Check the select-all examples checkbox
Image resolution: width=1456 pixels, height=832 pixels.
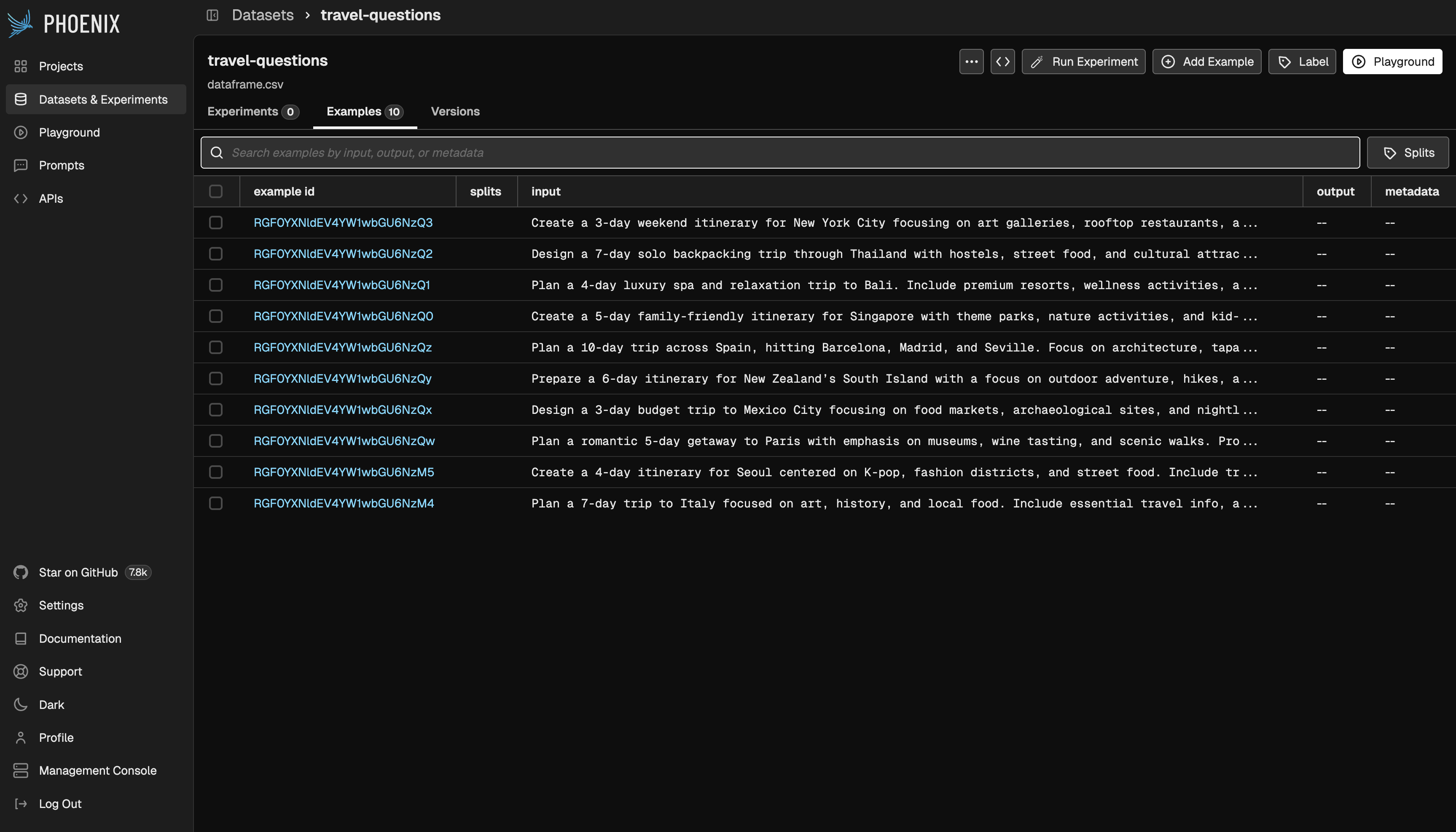coord(215,191)
